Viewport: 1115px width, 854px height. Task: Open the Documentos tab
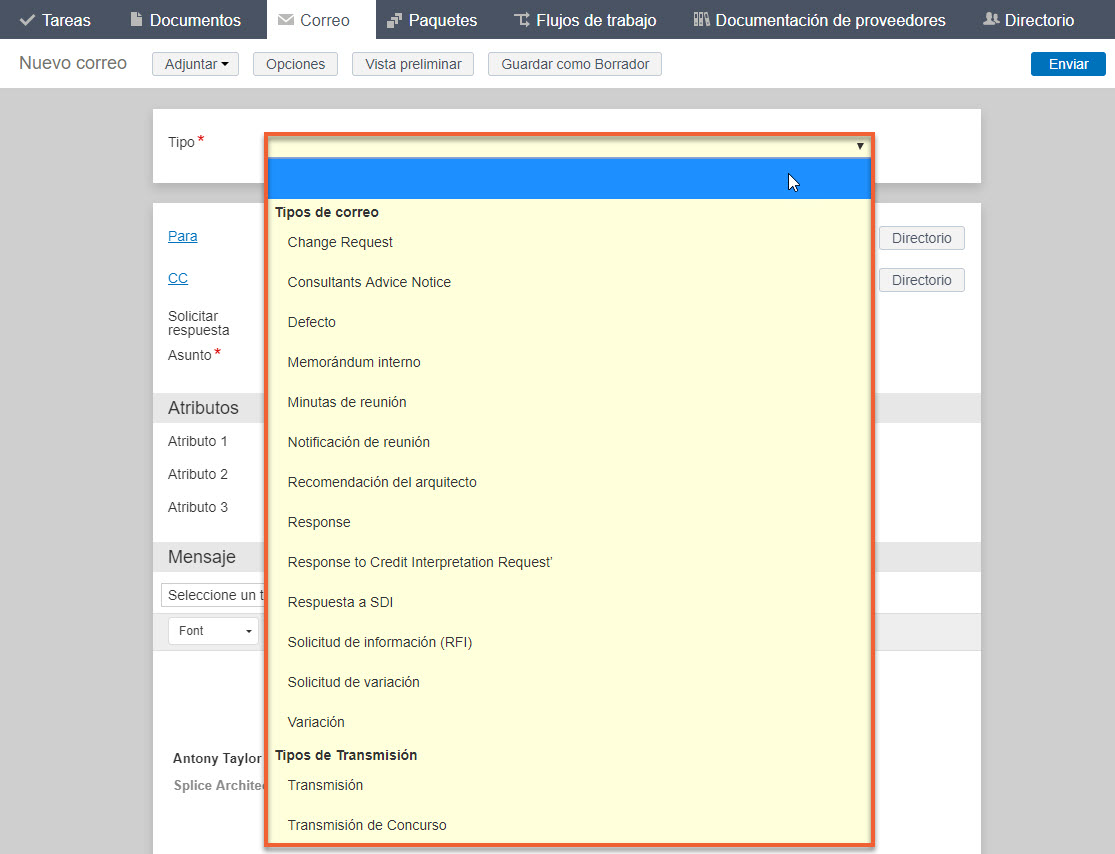186,20
